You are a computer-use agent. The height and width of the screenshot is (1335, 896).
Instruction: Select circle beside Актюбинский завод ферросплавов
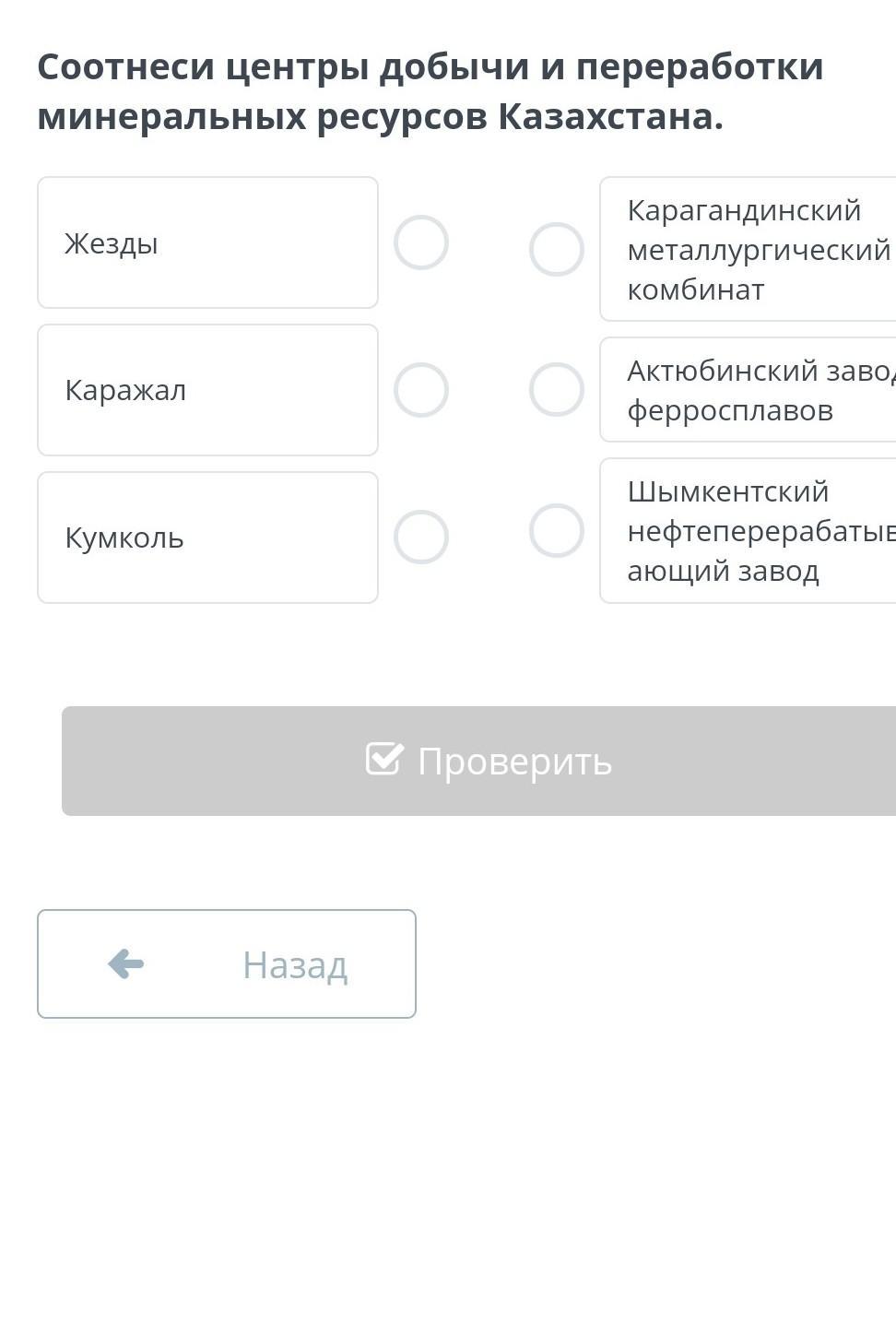click(x=557, y=390)
